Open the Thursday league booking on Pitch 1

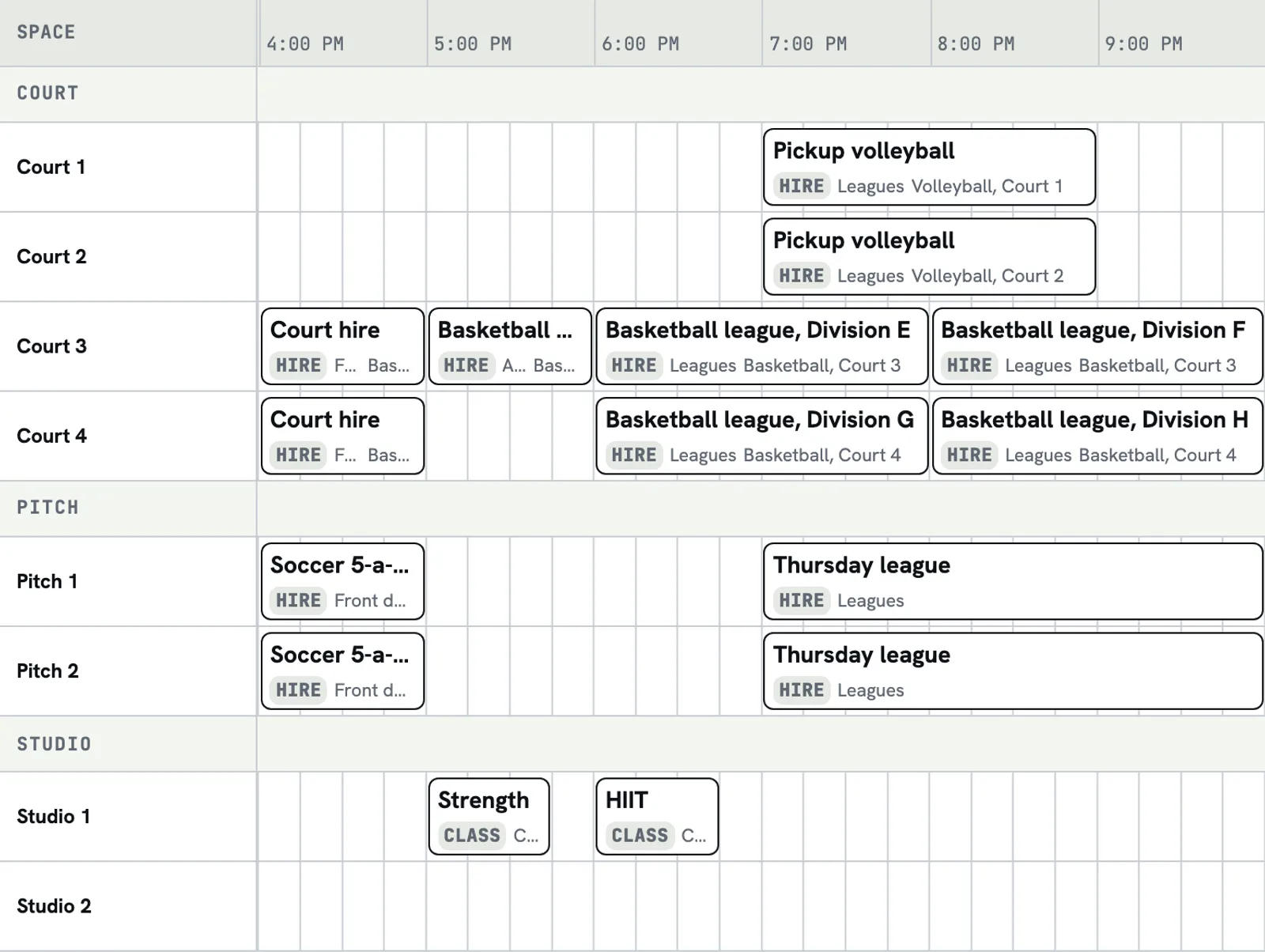click(1013, 581)
